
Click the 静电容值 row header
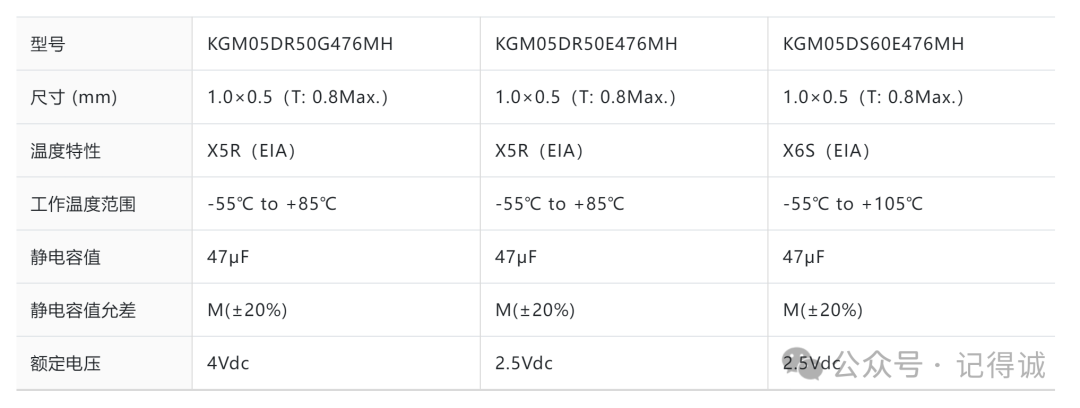[x=65, y=257]
